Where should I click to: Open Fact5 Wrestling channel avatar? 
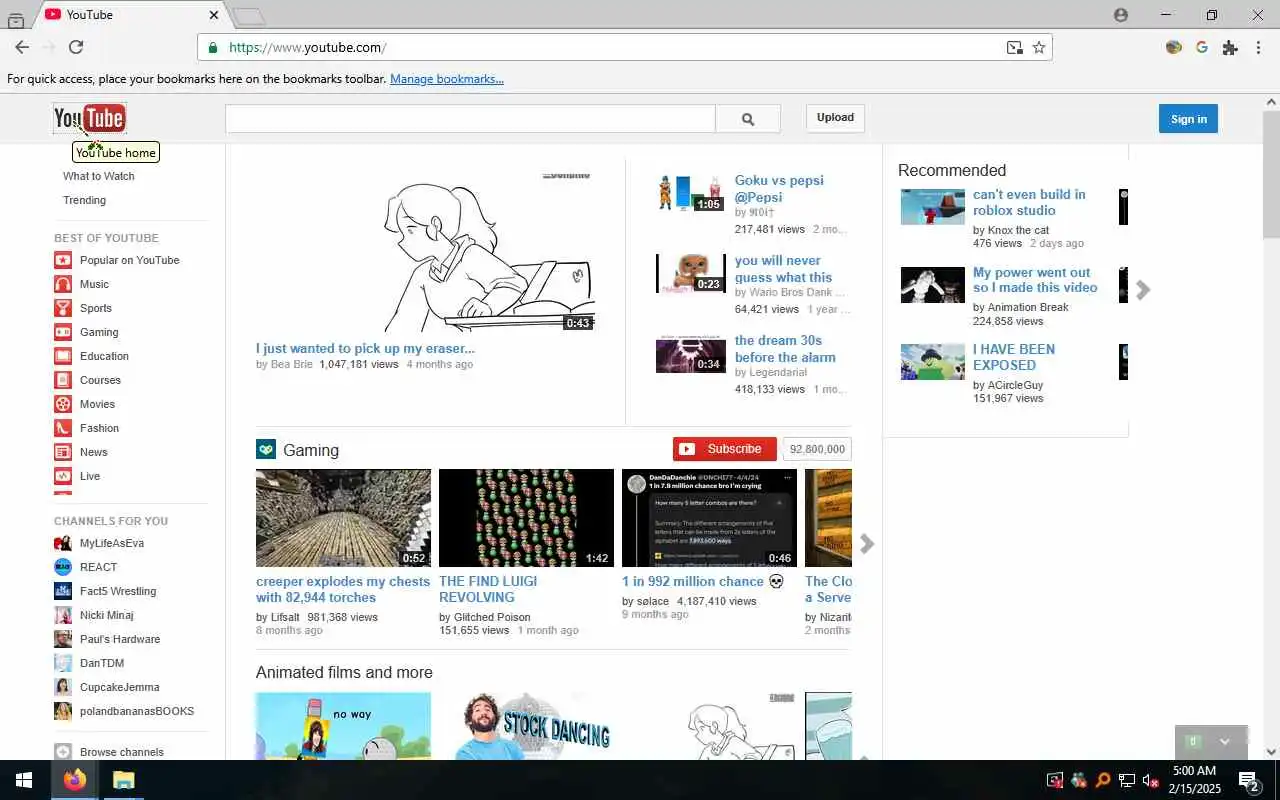(63, 591)
